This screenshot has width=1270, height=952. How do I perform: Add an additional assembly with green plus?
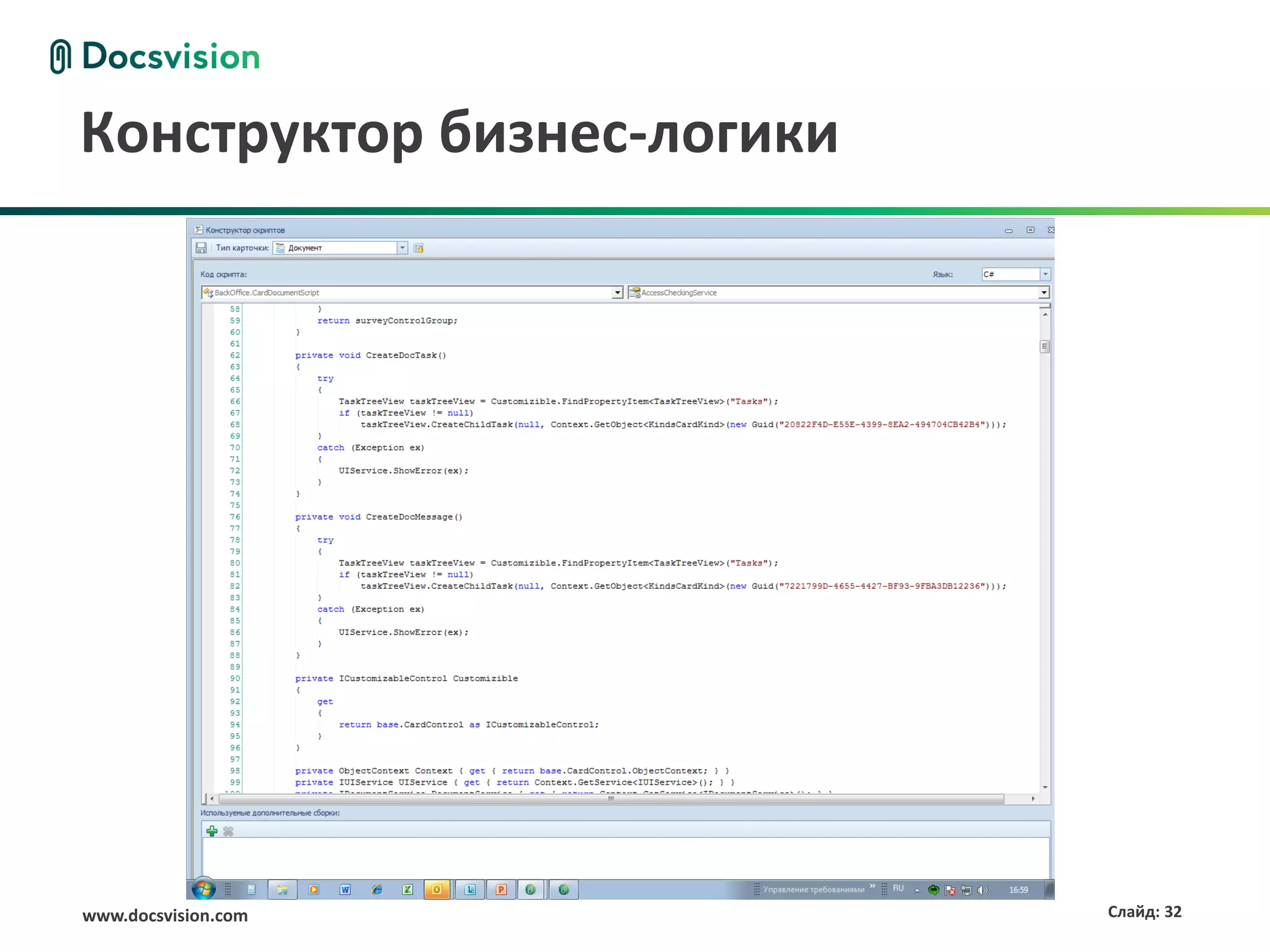[x=212, y=831]
